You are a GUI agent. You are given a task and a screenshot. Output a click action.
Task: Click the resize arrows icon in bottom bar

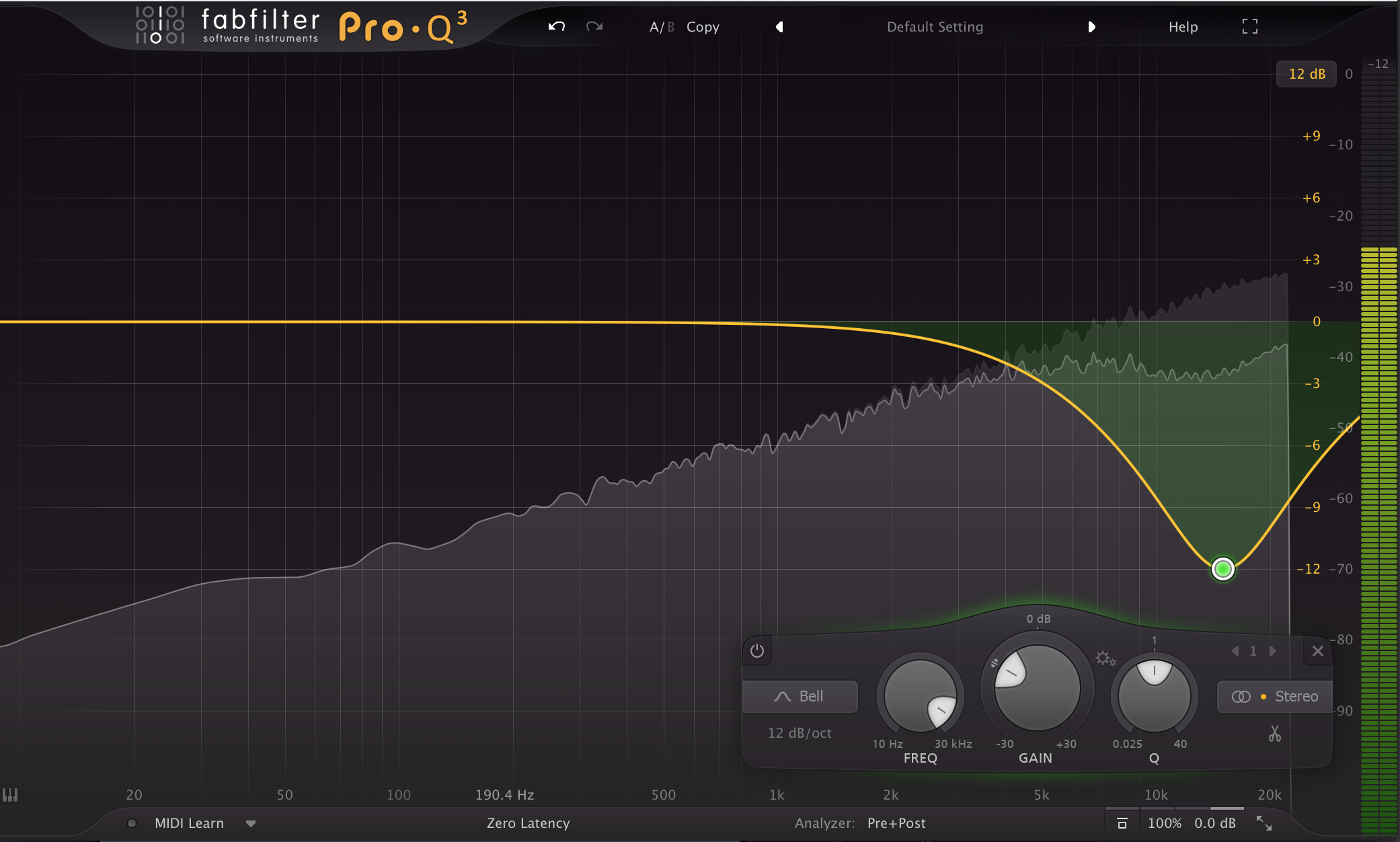click(x=1264, y=823)
